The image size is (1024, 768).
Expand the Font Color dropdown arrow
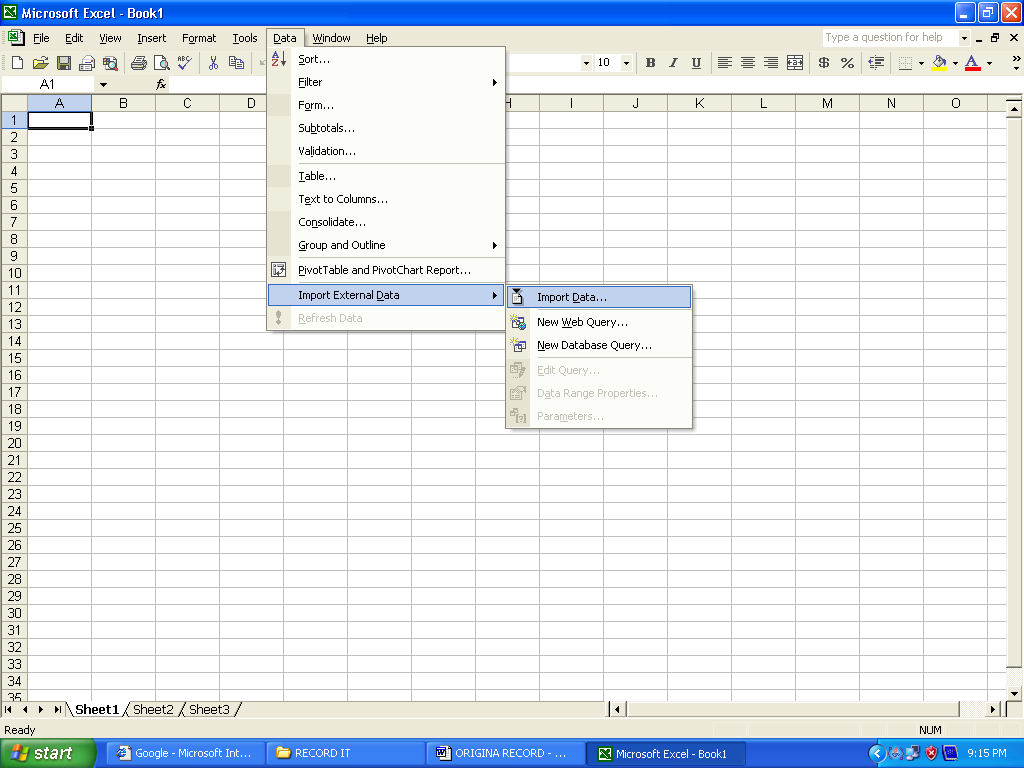coord(989,63)
